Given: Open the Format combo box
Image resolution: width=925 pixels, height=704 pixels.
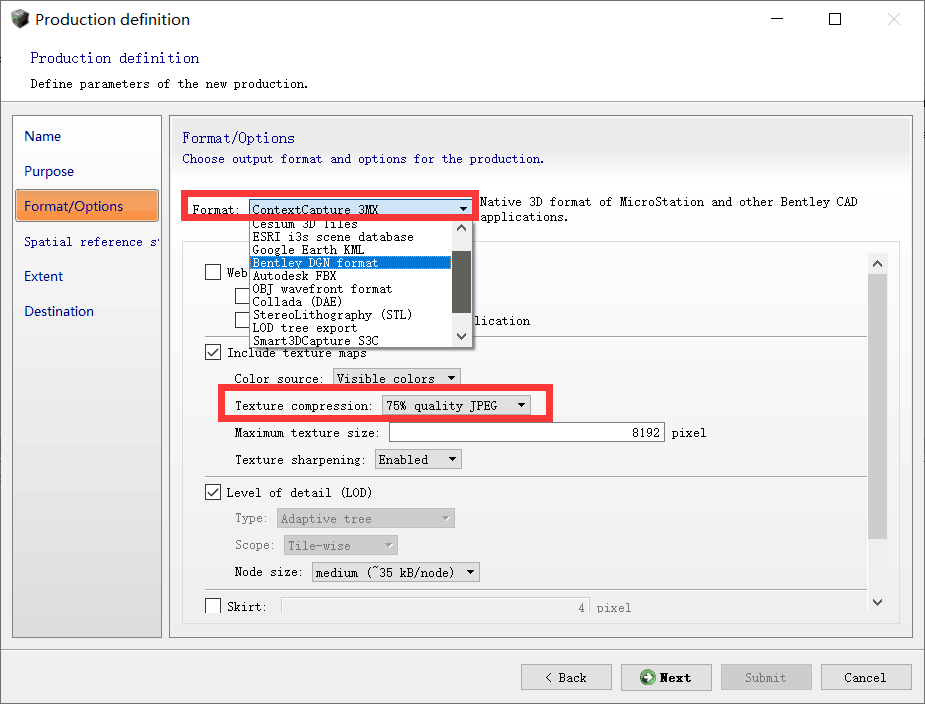Looking at the screenshot, I should pos(360,209).
